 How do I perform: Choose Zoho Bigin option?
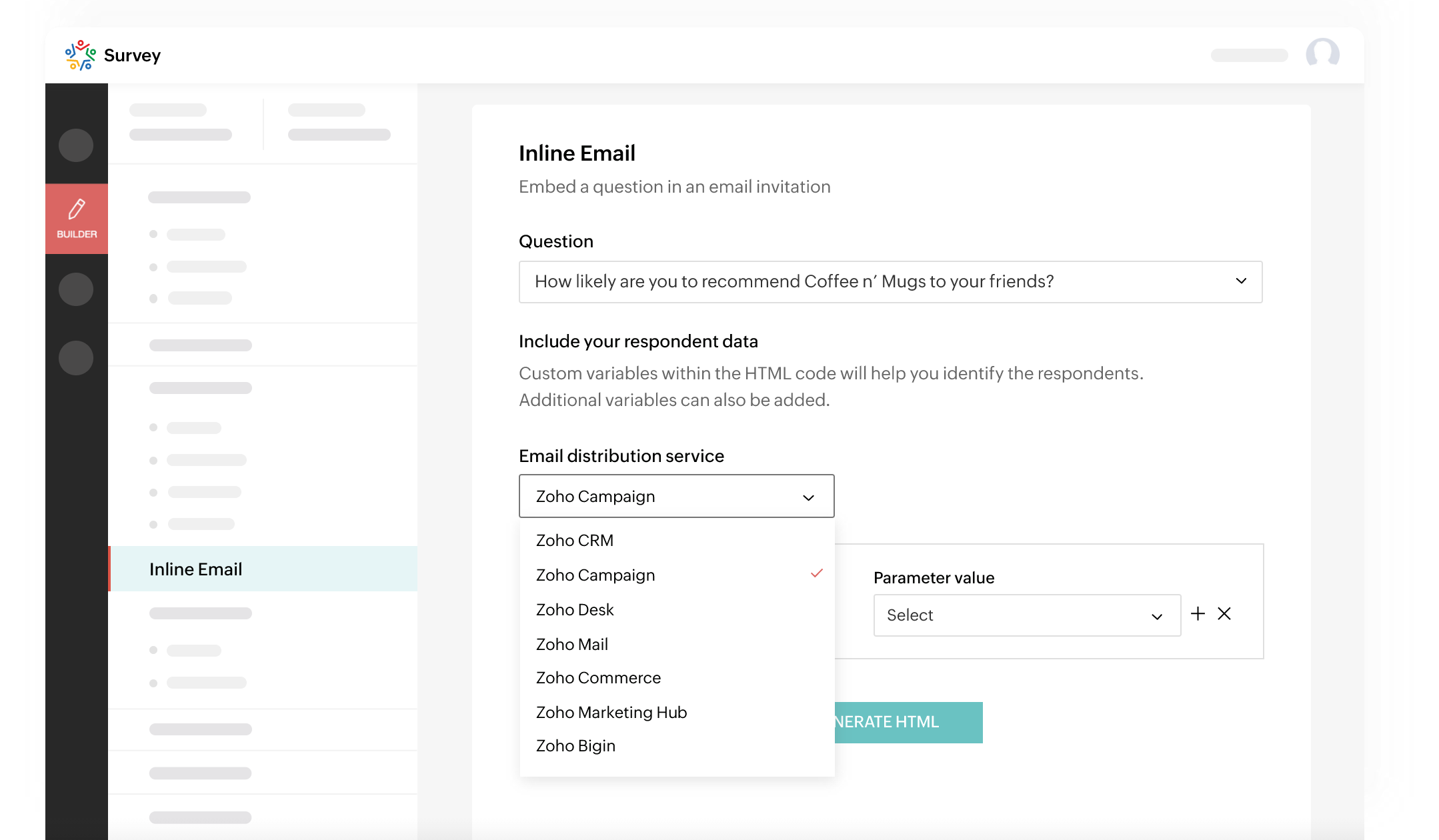575,746
